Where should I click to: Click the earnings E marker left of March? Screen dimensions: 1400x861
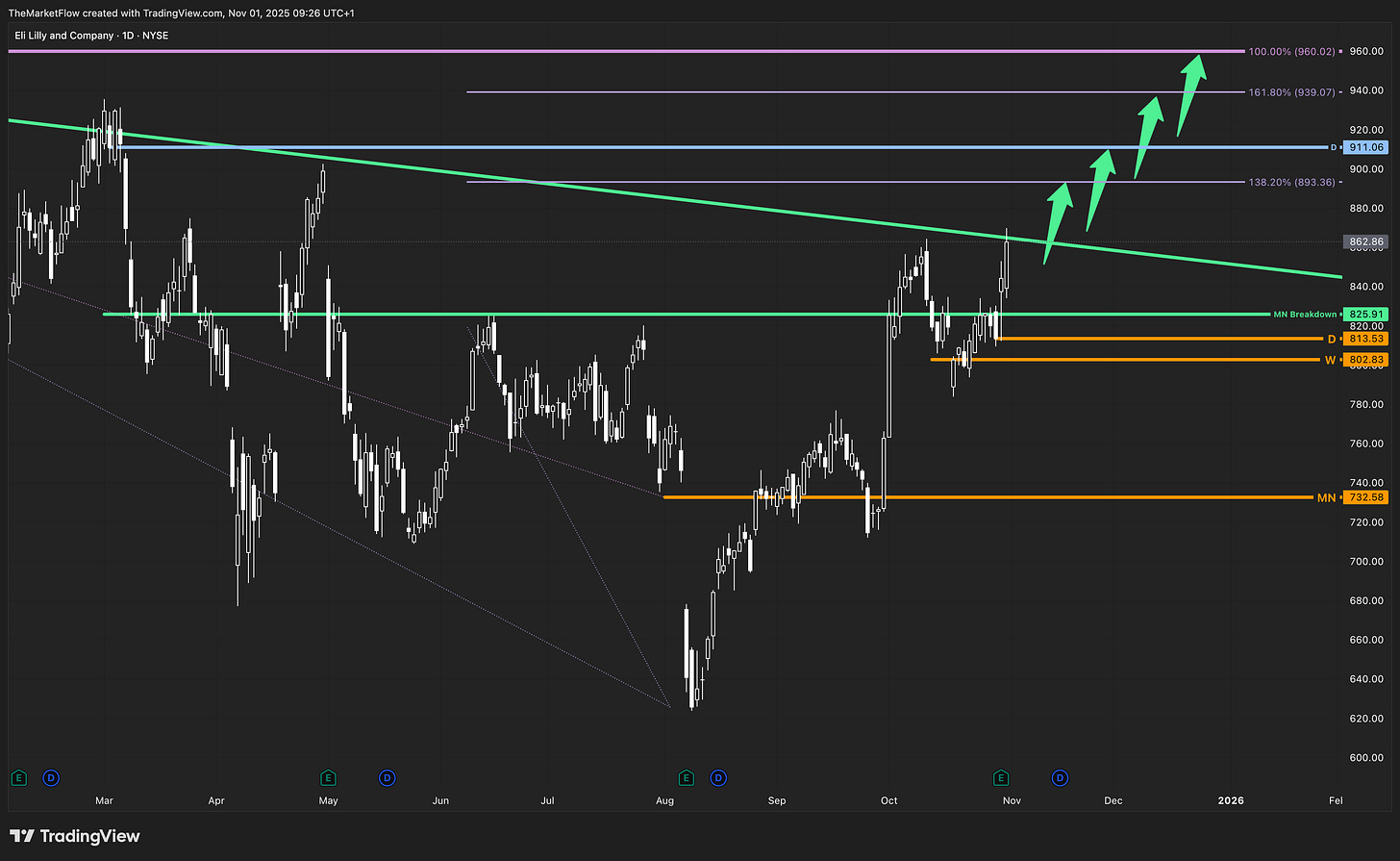tap(17, 777)
